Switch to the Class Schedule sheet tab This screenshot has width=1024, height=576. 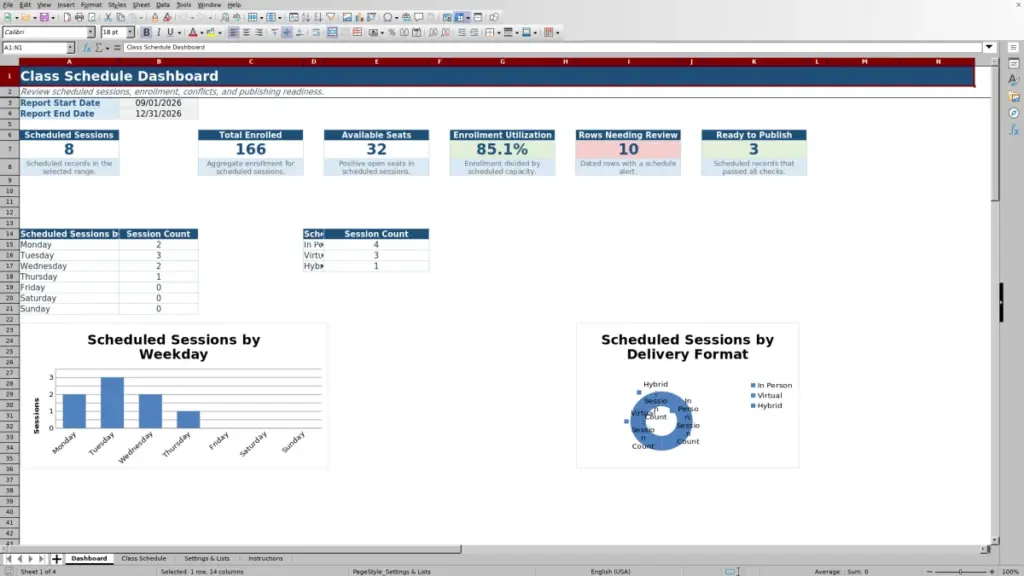pyautogui.click(x=144, y=558)
